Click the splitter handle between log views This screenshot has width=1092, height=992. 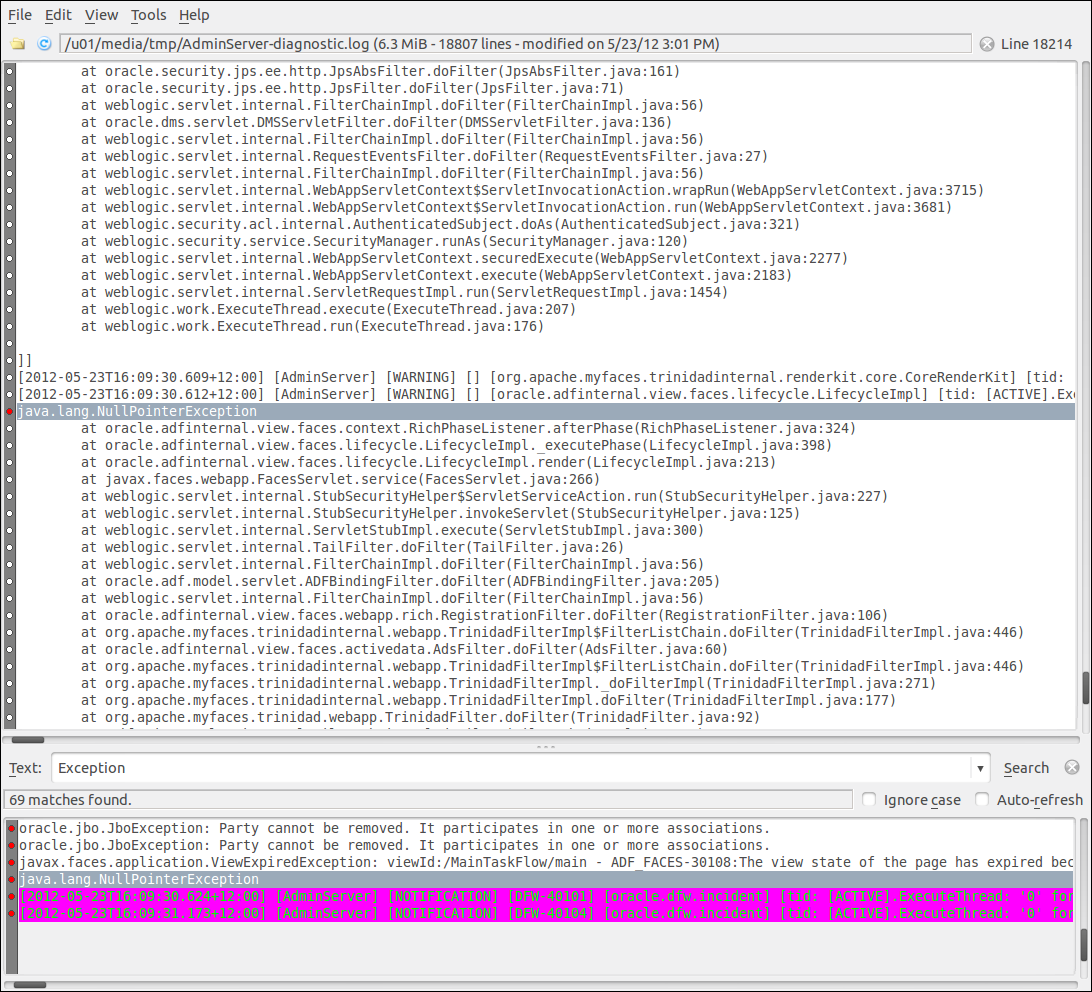546,747
